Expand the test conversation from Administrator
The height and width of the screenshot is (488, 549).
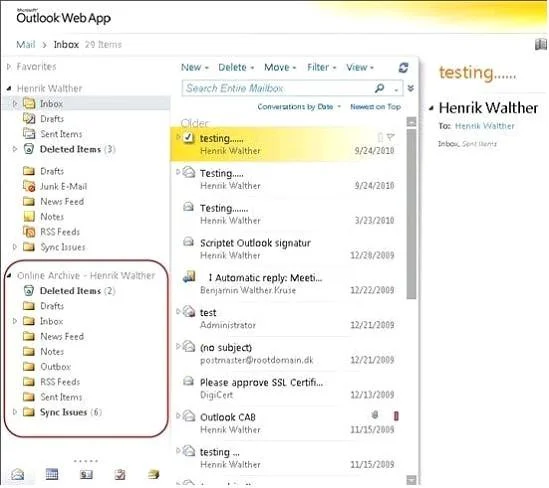click(x=178, y=311)
